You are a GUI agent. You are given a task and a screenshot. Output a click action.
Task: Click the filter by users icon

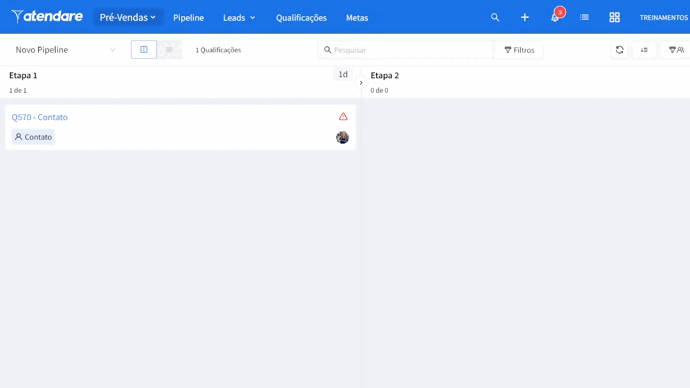click(x=676, y=50)
